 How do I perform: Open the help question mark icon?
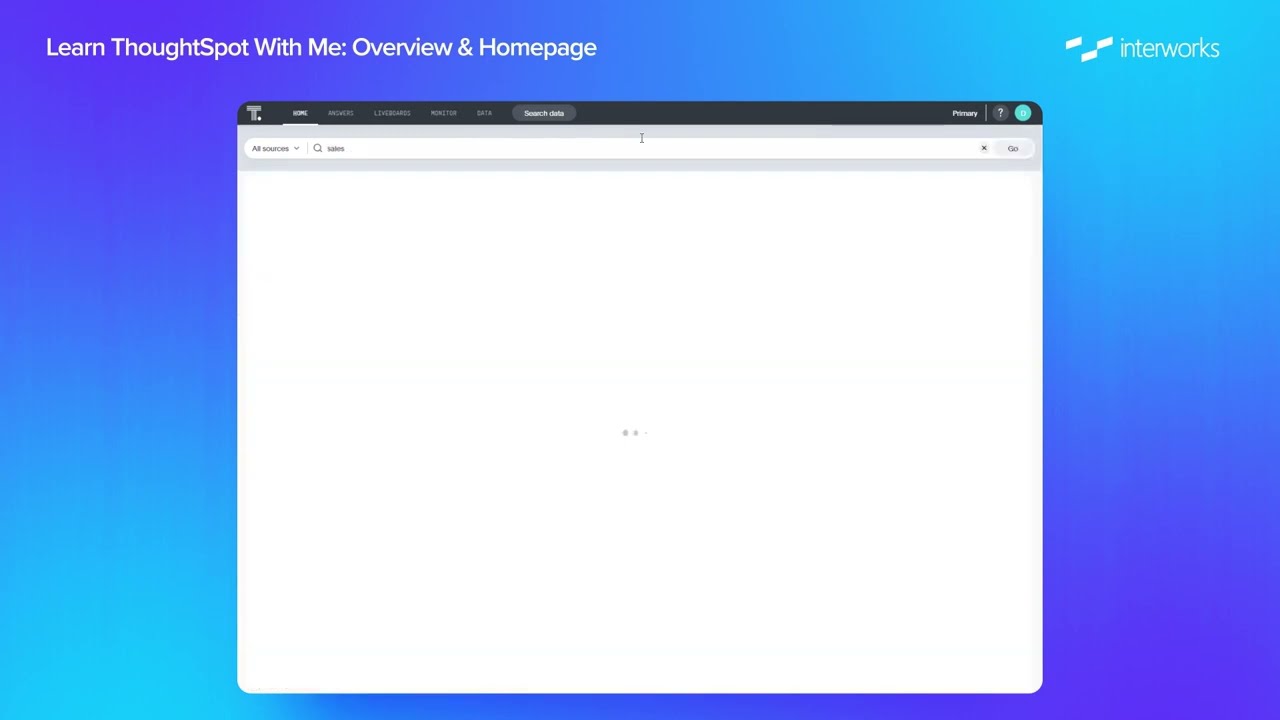(1000, 113)
